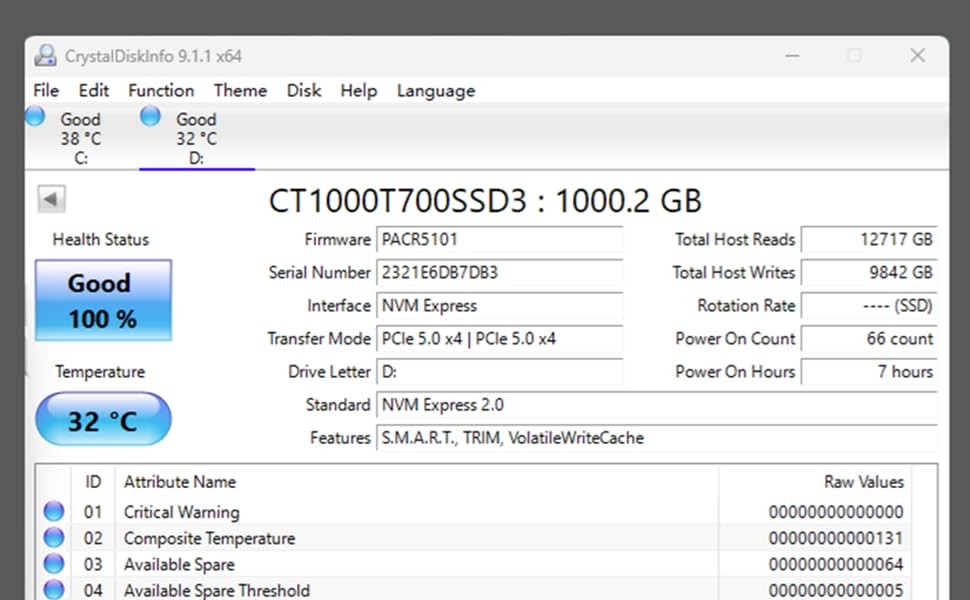Click the Critical Warning raw value 0000000000000

coord(836,512)
